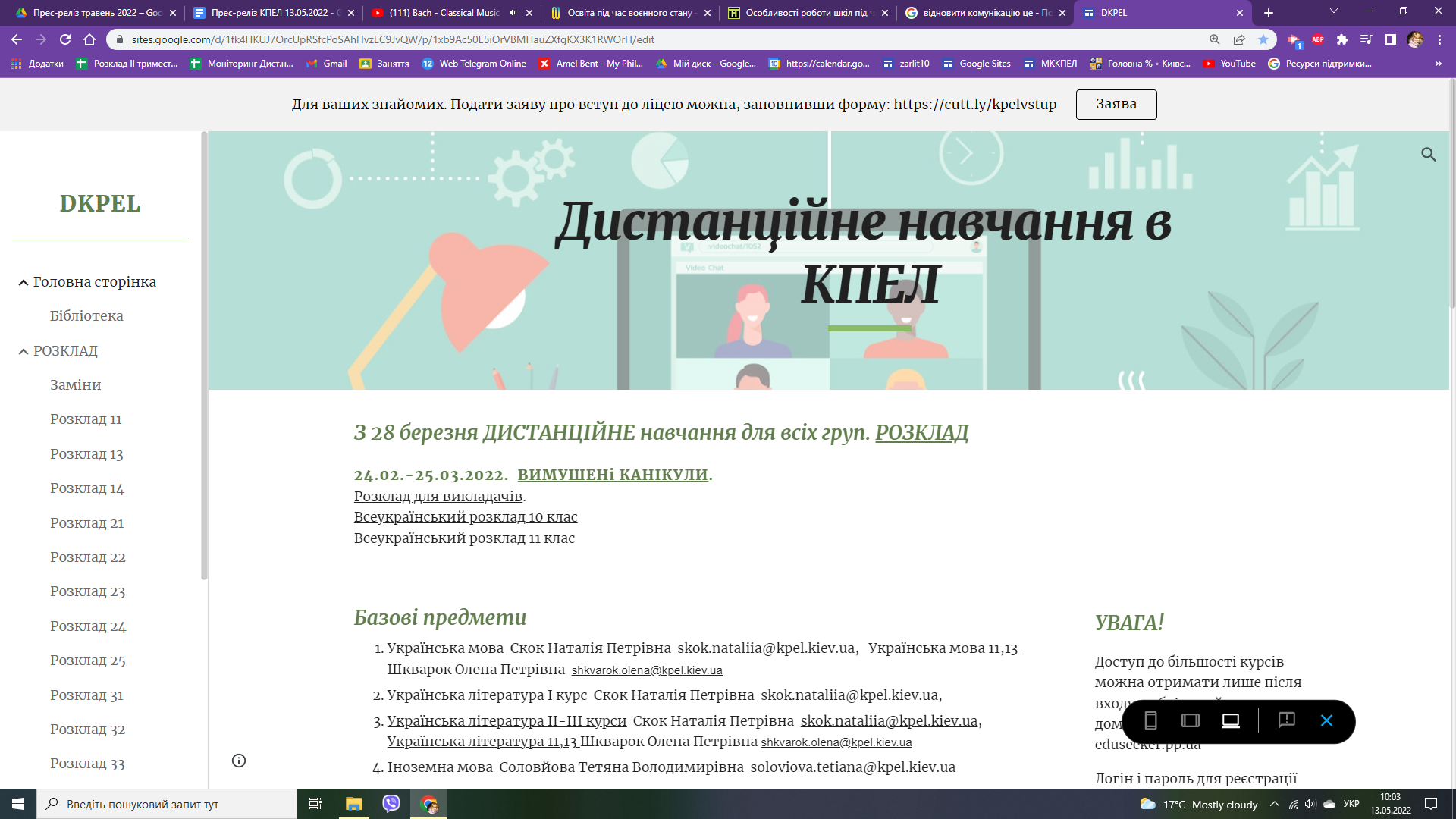Open Task View on taskbar
The width and height of the screenshot is (1456, 819).
tap(315, 804)
